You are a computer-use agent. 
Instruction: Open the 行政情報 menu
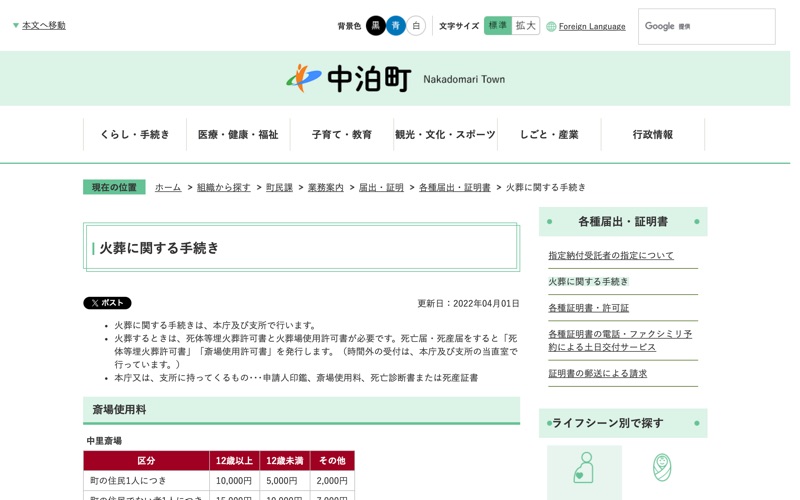click(x=653, y=134)
